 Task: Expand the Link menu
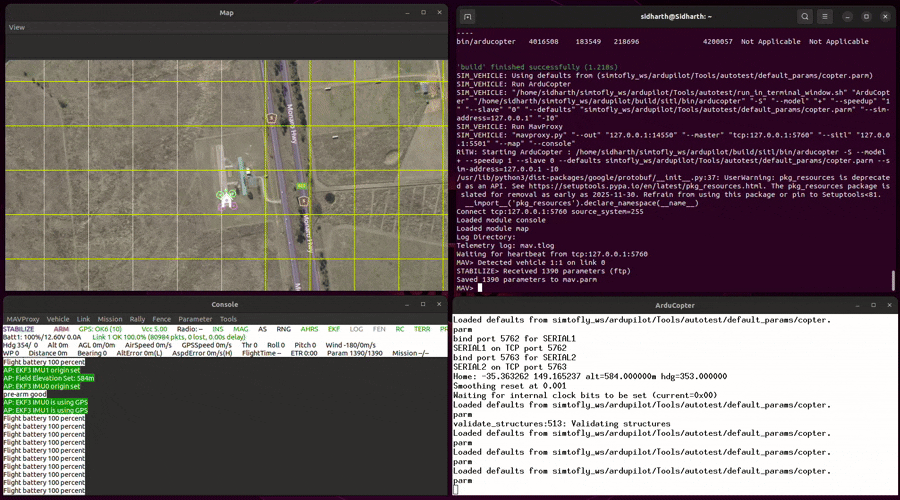83,319
